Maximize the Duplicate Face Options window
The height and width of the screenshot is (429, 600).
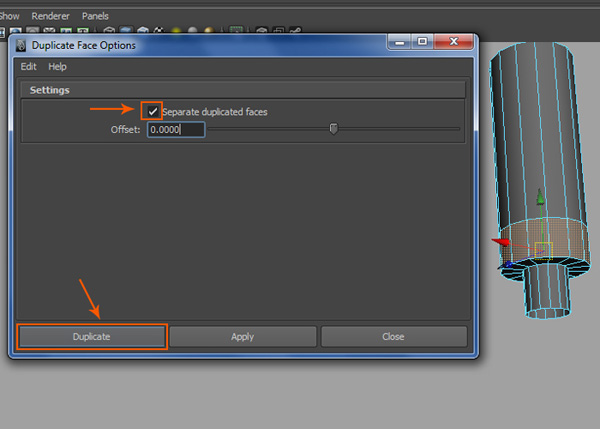click(423, 43)
